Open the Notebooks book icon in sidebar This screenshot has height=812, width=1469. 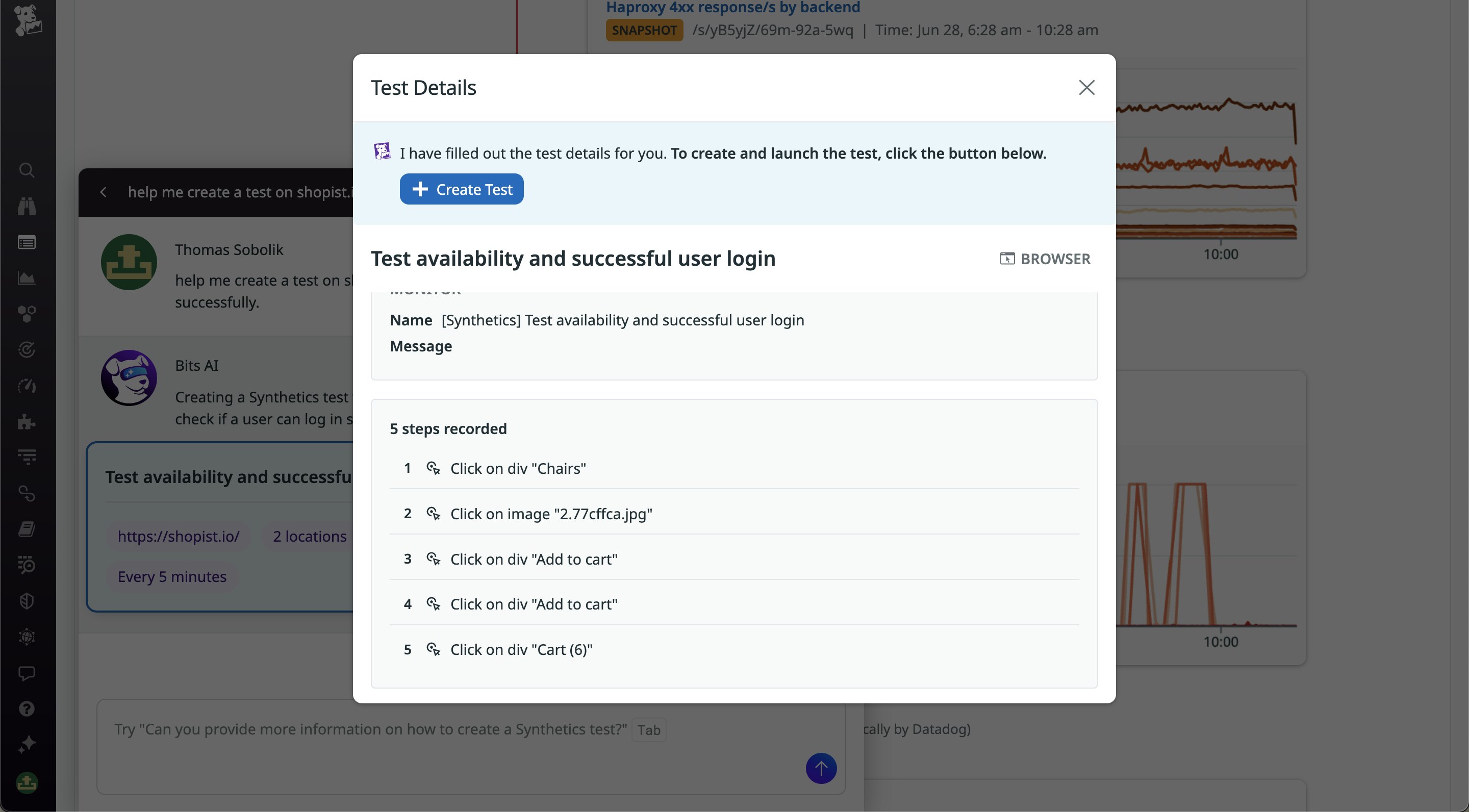[x=27, y=528]
